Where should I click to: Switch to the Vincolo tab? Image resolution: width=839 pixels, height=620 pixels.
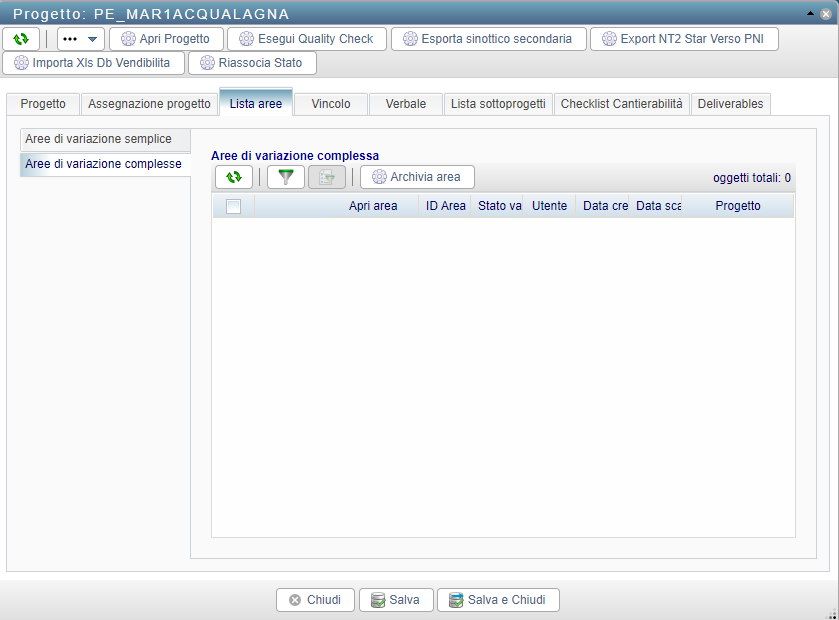tap(331, 104)
